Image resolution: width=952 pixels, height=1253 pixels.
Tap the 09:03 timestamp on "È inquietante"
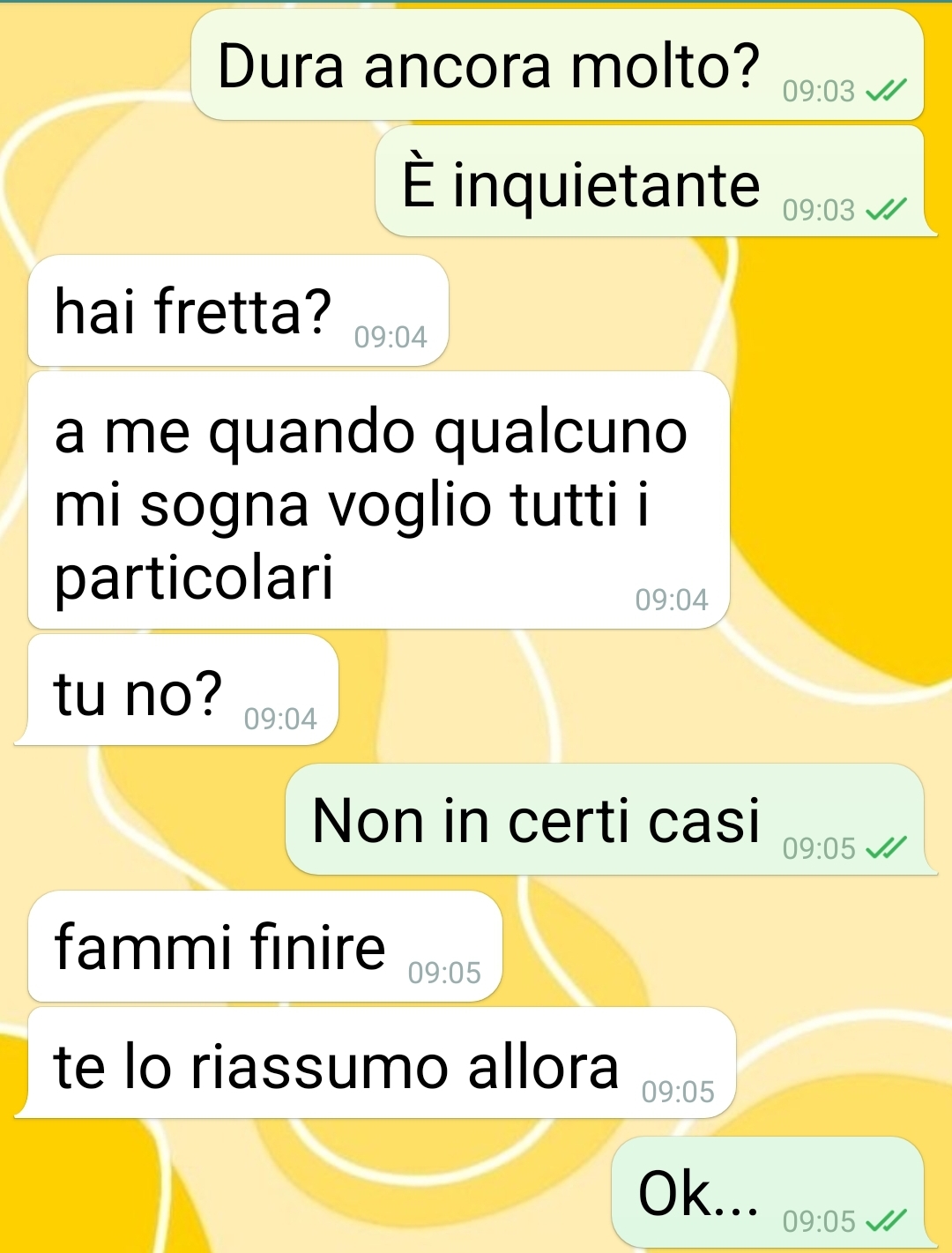[819, 210]
